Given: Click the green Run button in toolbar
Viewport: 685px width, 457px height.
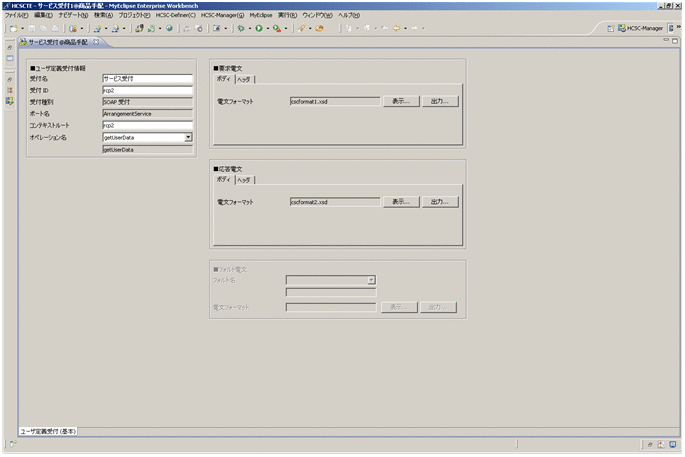Looking at the screenshot, I should [258, 28].
